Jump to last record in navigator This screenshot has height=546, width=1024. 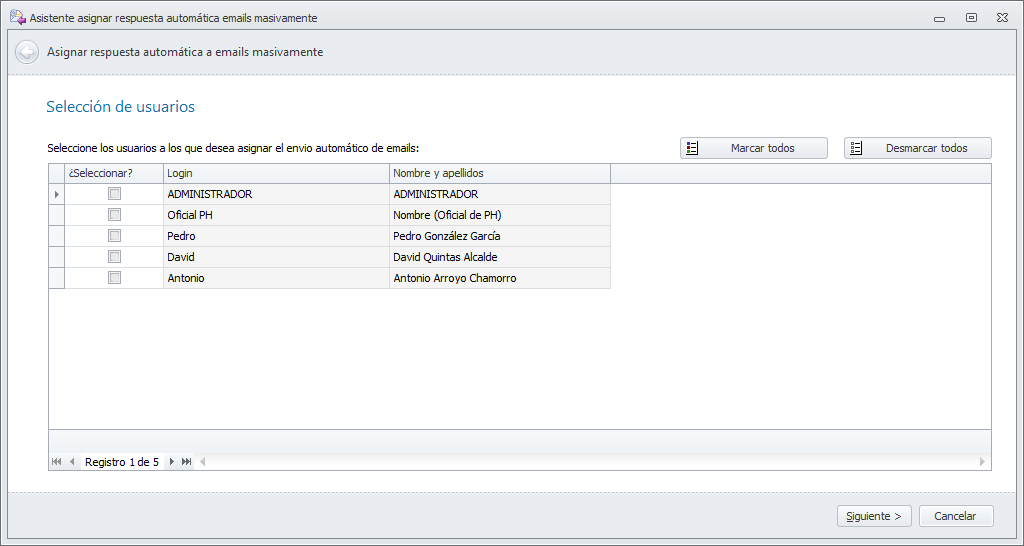[187, 462]
